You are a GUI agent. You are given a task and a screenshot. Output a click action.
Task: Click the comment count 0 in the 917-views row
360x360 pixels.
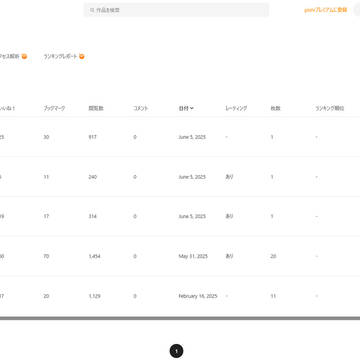135,137
